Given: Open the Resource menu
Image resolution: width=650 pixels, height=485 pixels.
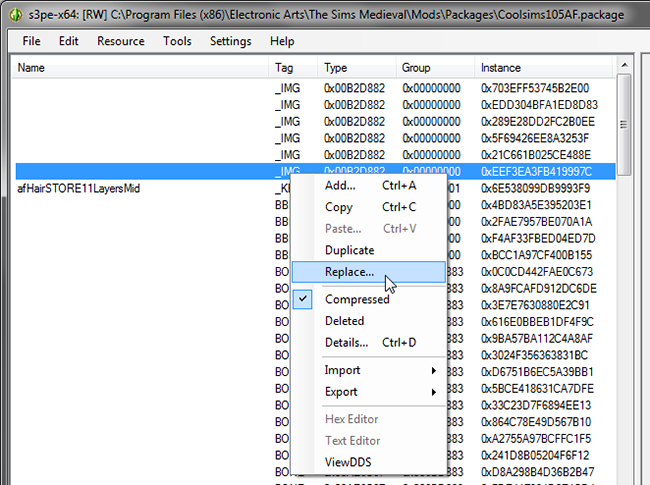Looking at the screenshot, I should click(120, 41).
